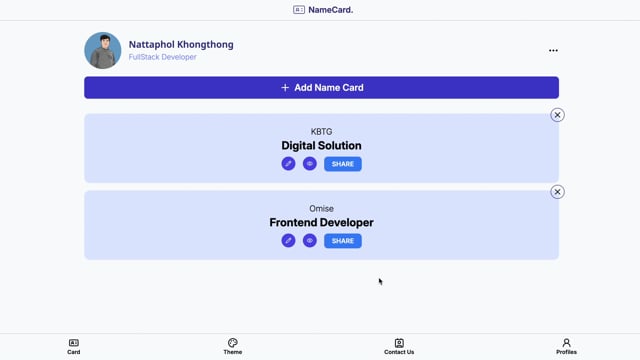Switch to the Card tab
Image resolution: width=640 pixels, height=360 pixels.
click(73, 347)
